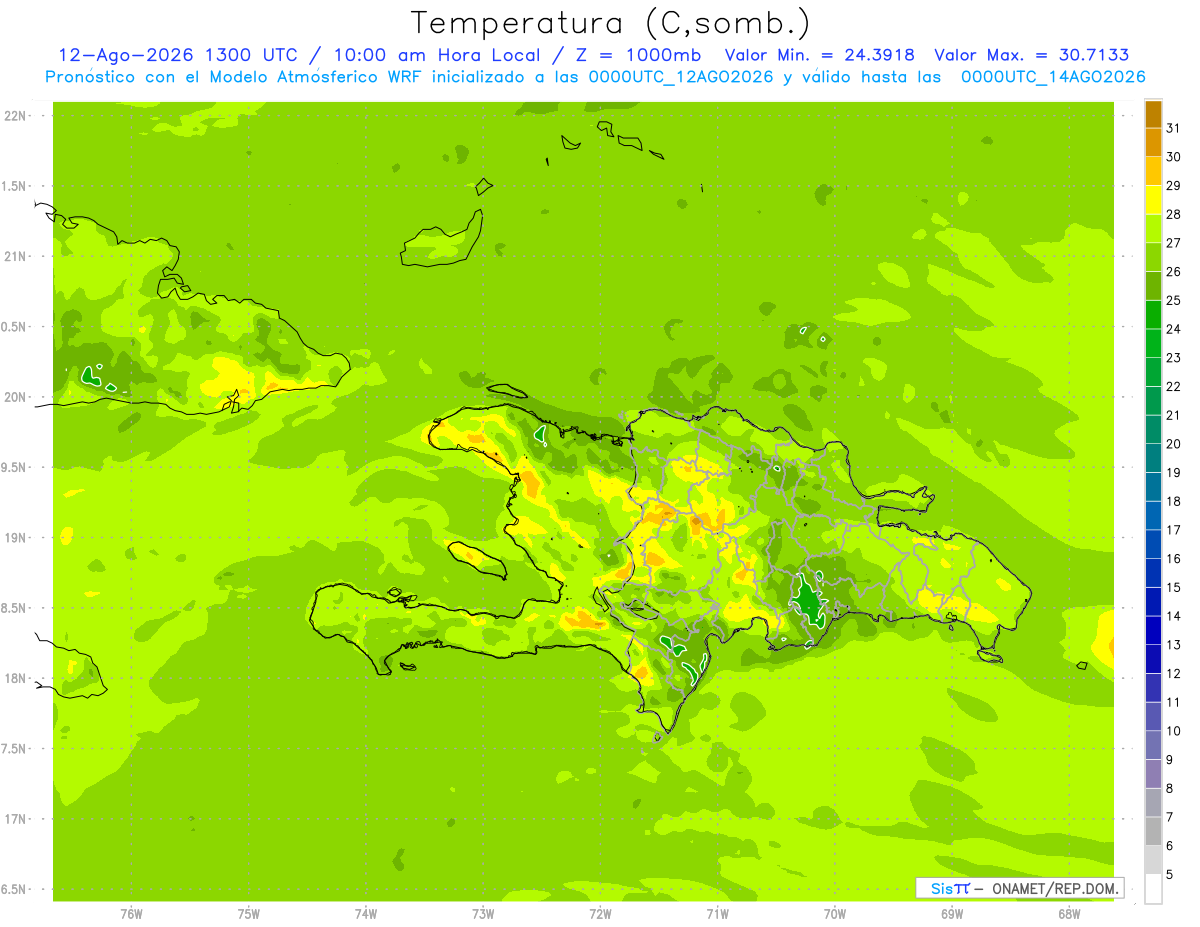
Task: Click the init time '0000UTC_12AGO2026'
Action: 681,76
